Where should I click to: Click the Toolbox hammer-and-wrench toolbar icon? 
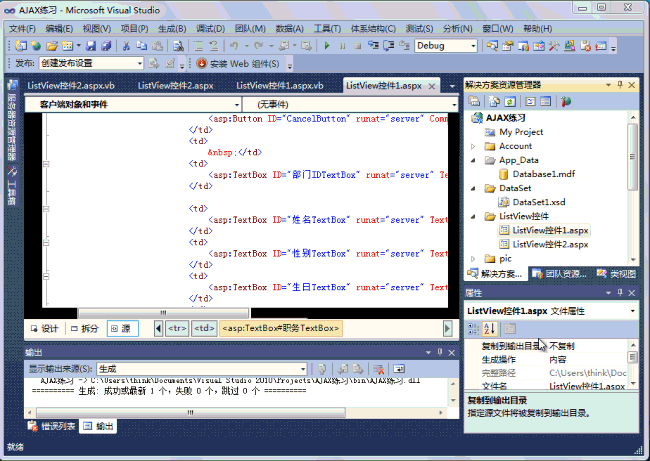tap(554, 46)
